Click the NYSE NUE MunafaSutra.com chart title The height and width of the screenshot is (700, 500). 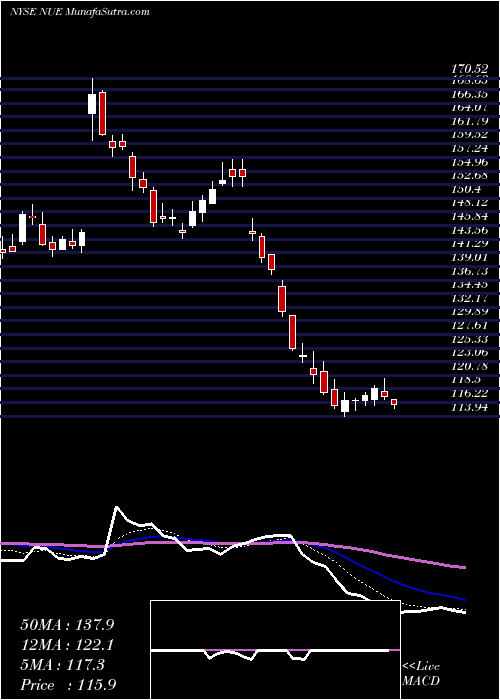(x=79, y=12)
